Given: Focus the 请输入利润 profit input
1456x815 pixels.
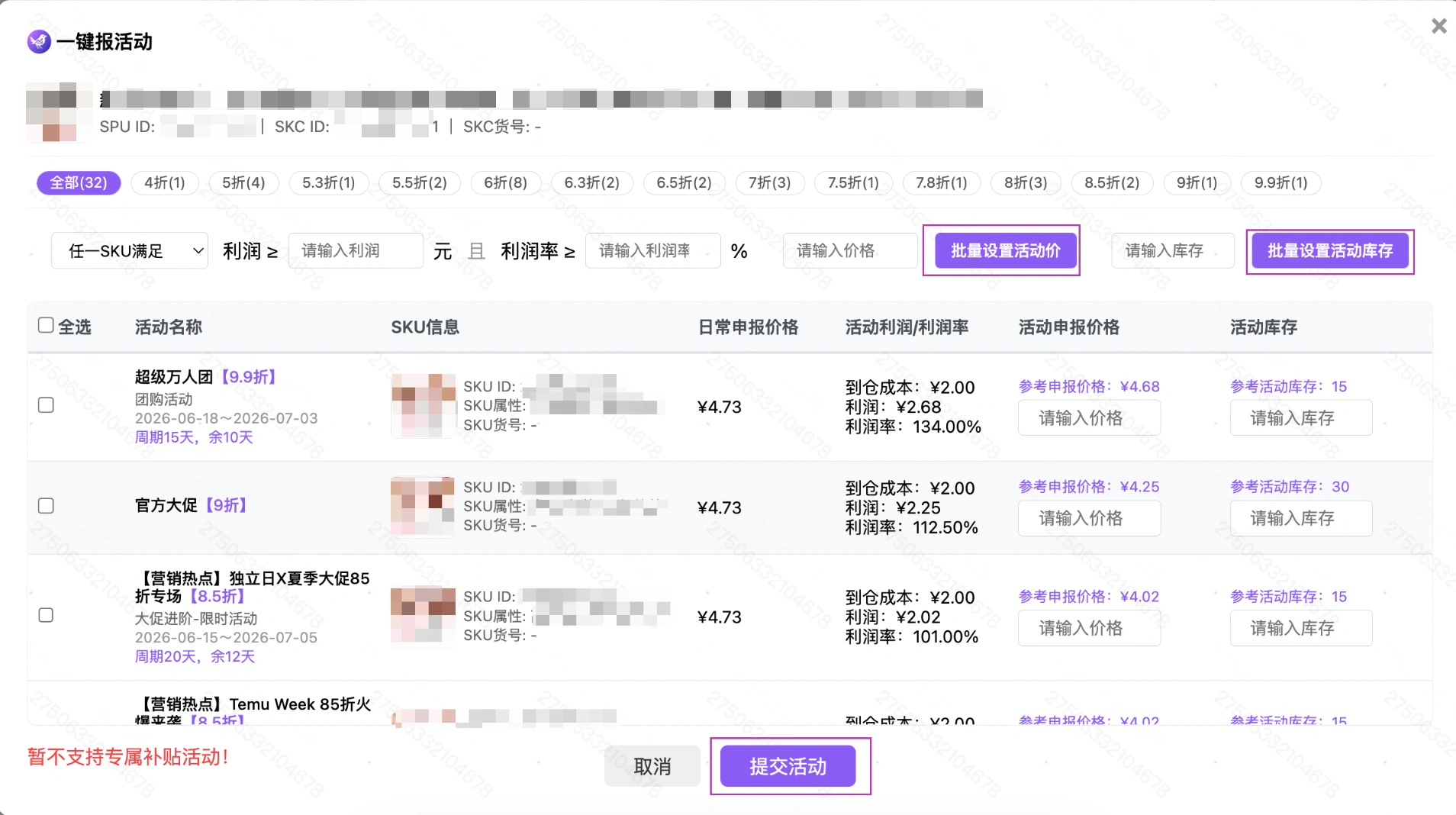Looking at the screenshot, I should click(356, 251).
